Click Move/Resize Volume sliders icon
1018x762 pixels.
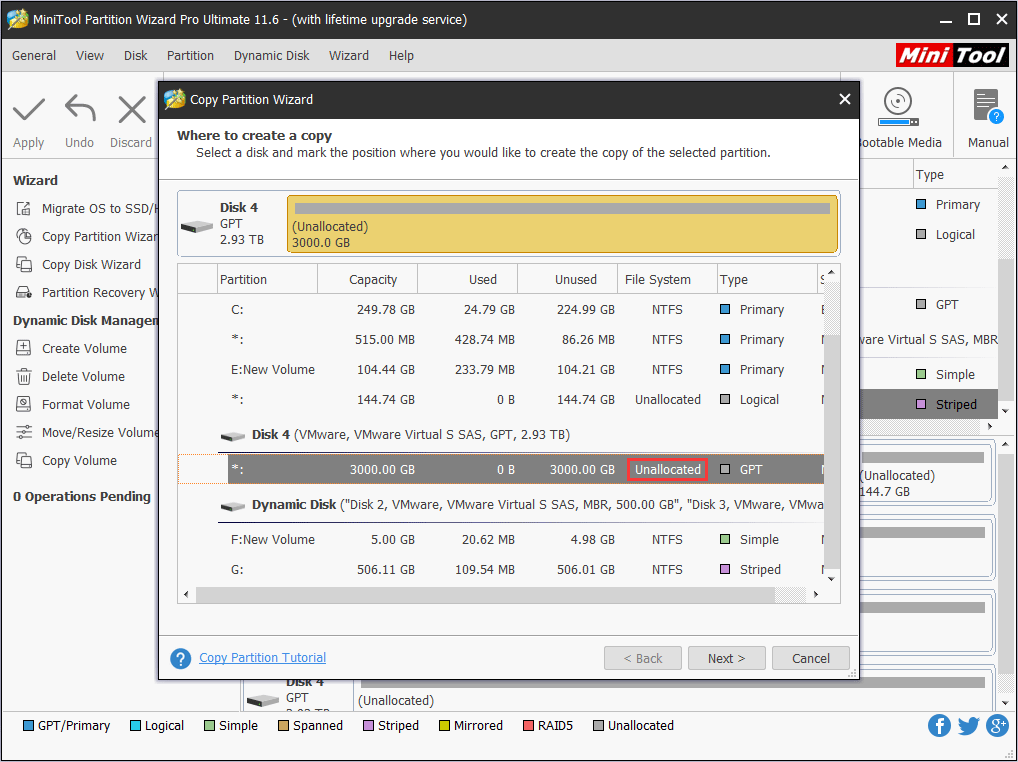23,432
